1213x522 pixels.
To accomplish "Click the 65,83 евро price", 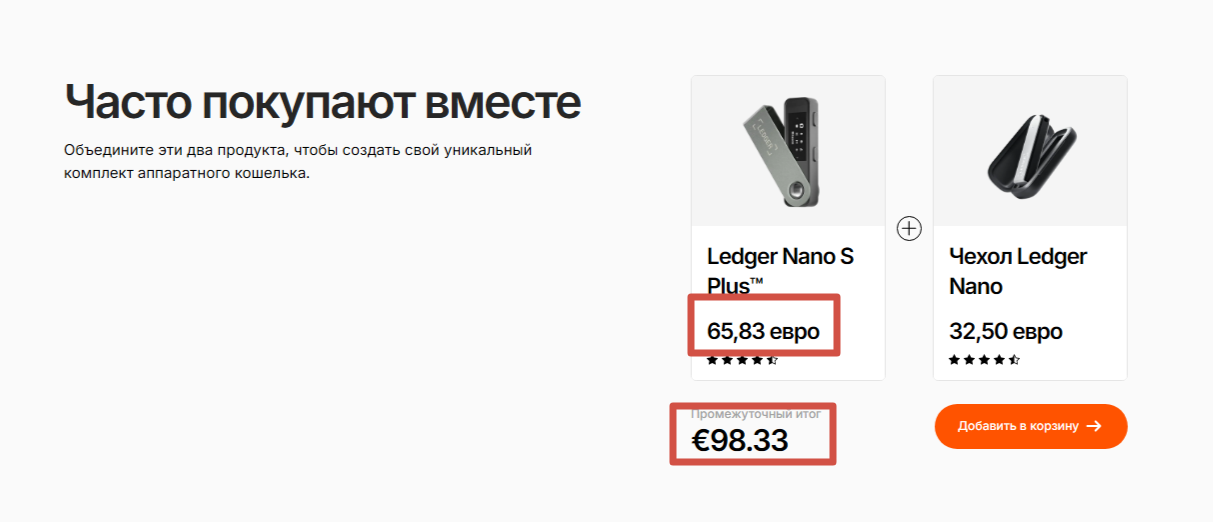I will point(763,331).
